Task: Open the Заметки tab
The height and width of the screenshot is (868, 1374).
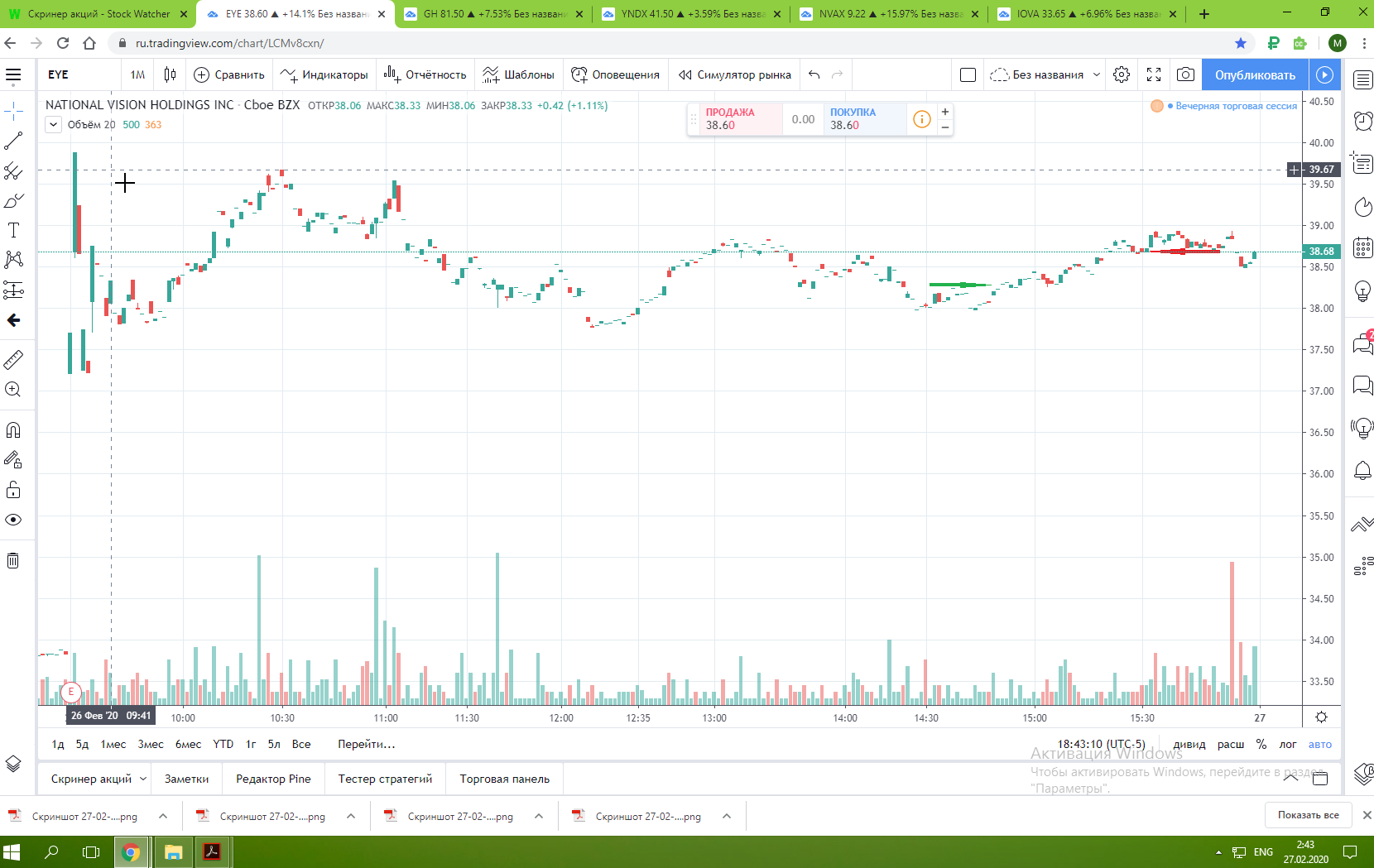Action: pyautogui.click(x=186, y=779)
